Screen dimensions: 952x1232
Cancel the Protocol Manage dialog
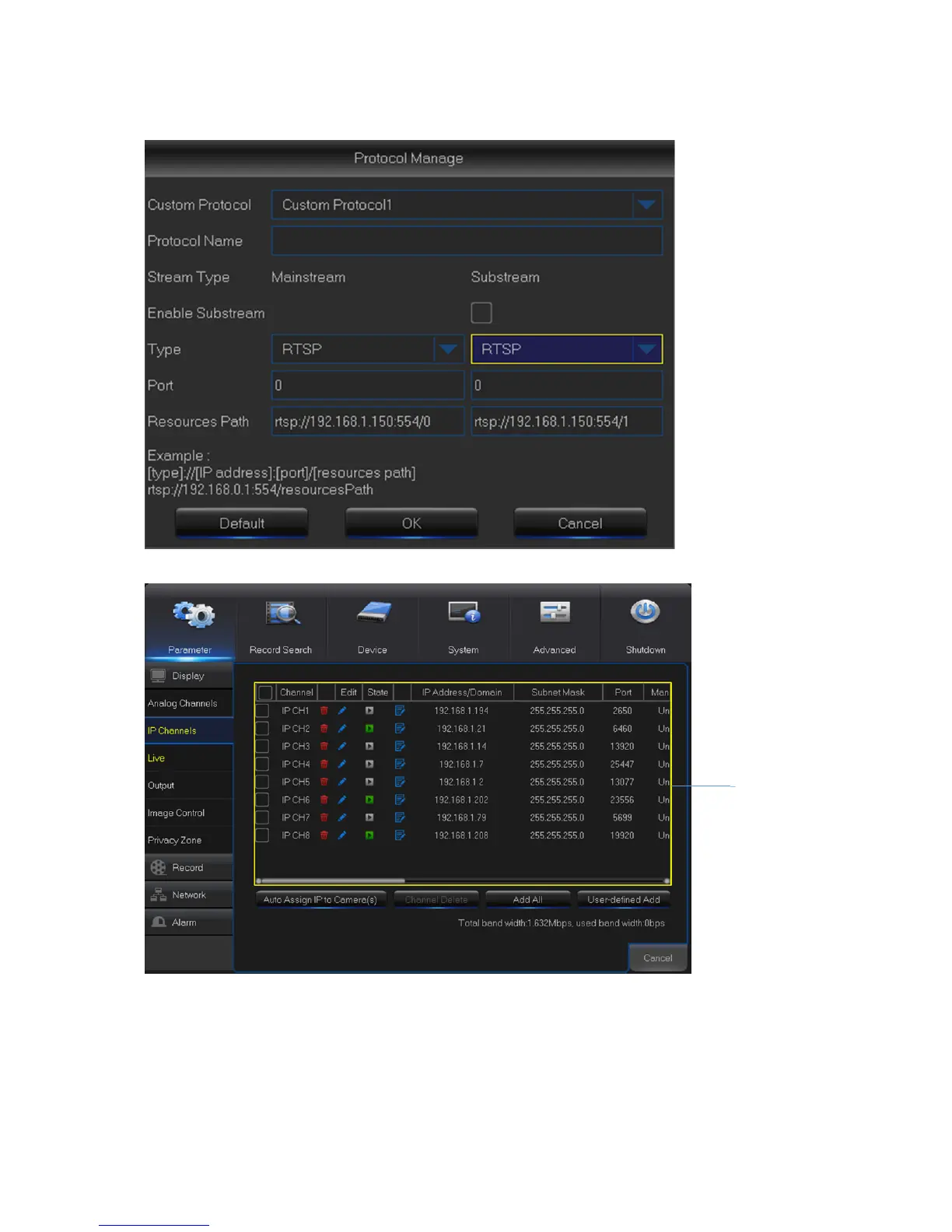coord(580,523)
